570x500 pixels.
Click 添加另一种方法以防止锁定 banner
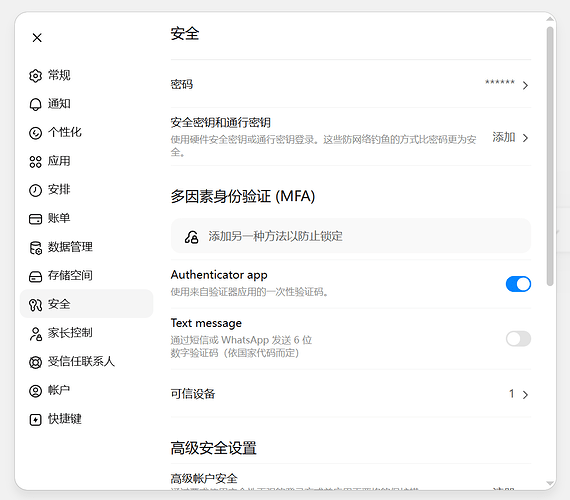(x=351, y=236)
